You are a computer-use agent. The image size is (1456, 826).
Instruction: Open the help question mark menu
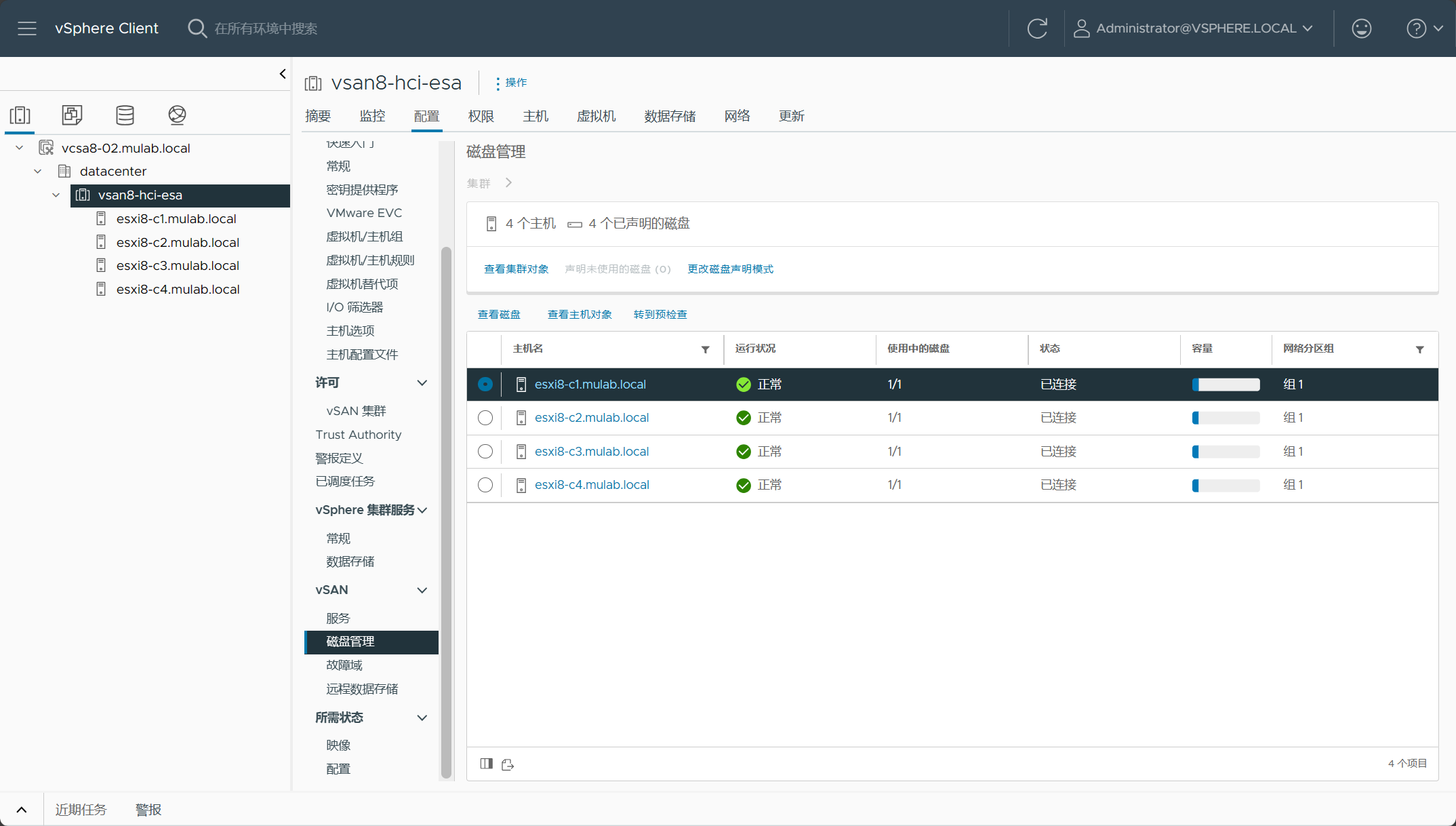coord(1425,28)
